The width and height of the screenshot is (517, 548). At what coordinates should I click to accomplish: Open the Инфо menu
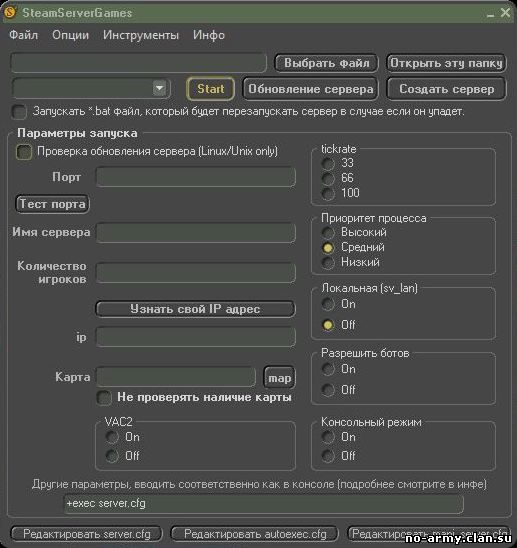209,35
